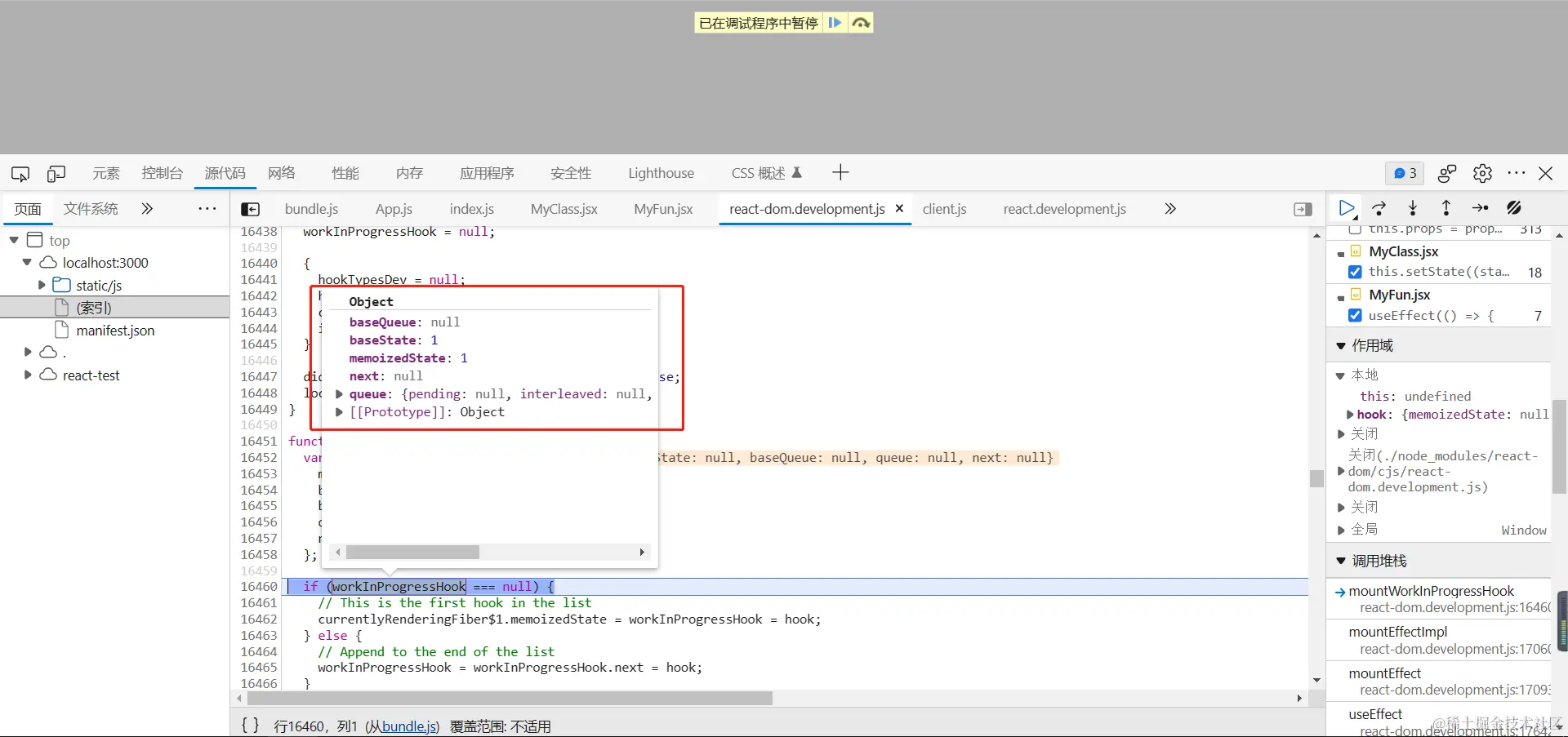Uncheck the useEffect breakpoint checkbox
Viewport: 1568px width, 737px height.
(1355, 315)
